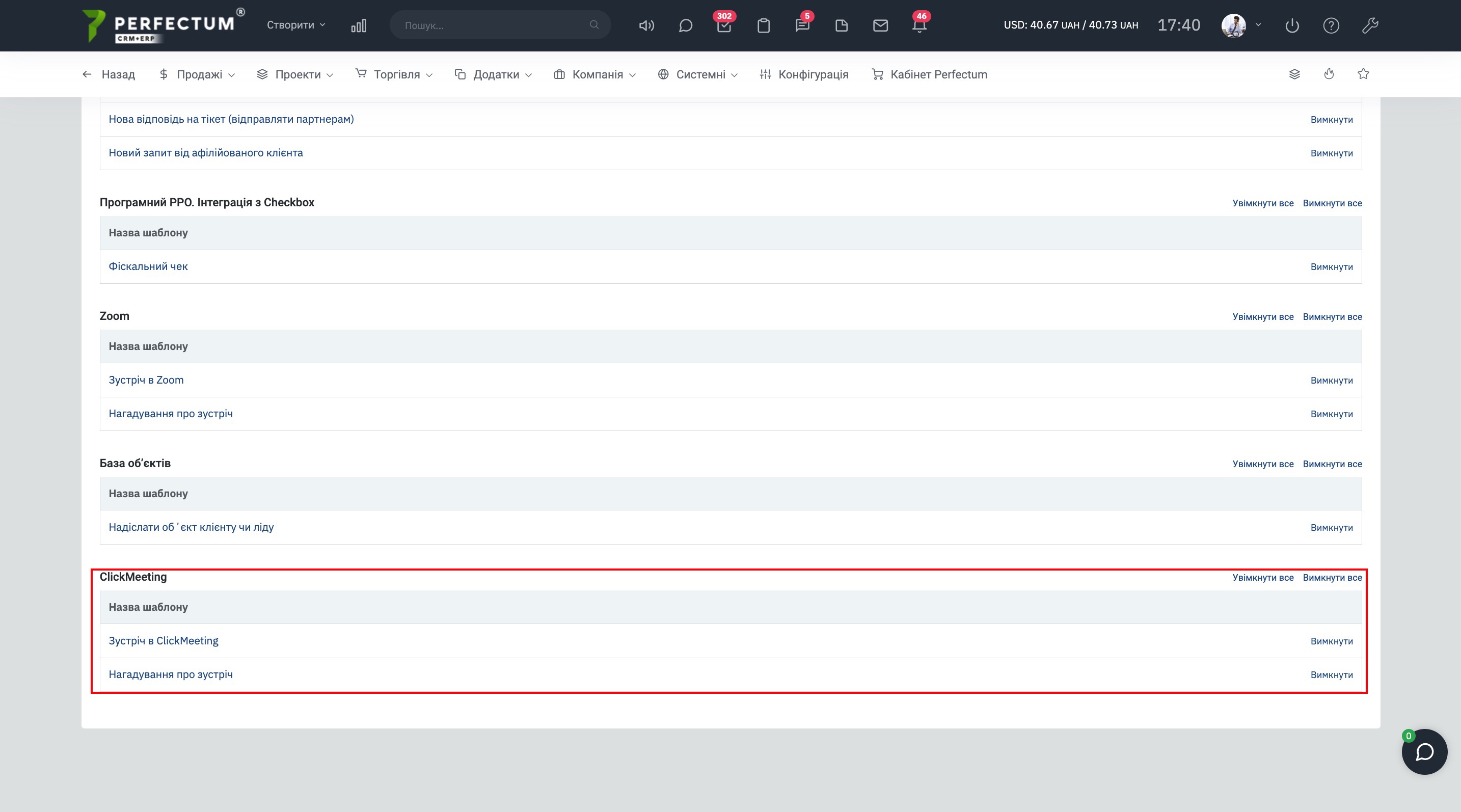The image size is (1461, 812).
Task: Disable the Зустріч в Zoom template
Action: tap(1331, 380)
